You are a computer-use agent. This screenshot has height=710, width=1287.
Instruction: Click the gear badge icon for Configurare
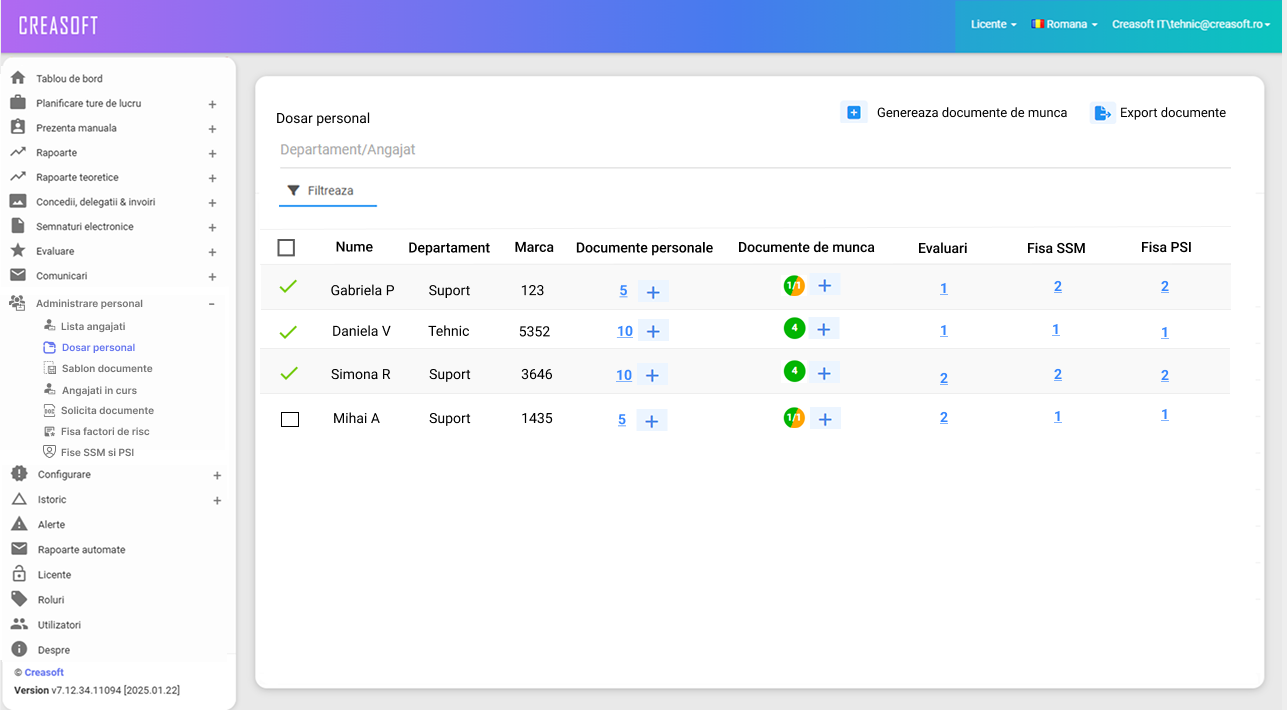pyautogui.click(x=18, y=474)
